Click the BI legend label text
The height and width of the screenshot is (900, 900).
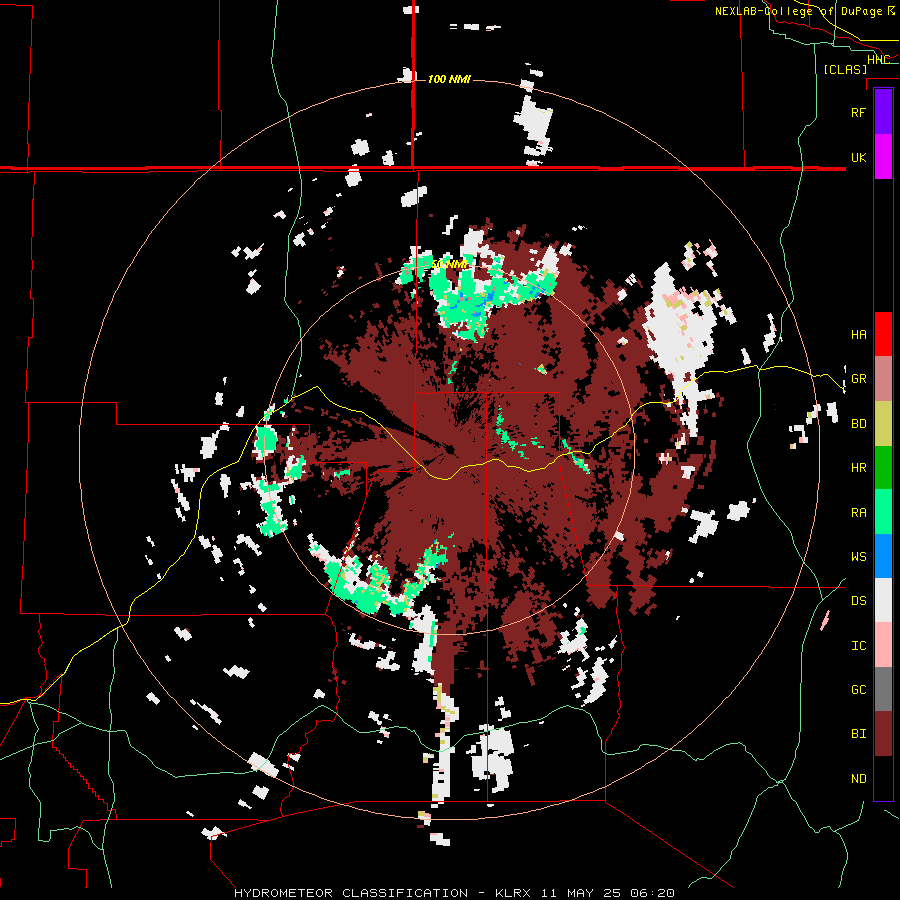[x=858, y=734]
